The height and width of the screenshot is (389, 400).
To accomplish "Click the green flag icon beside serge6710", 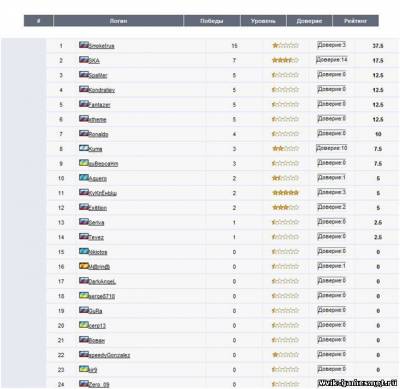I will [83, 295].
